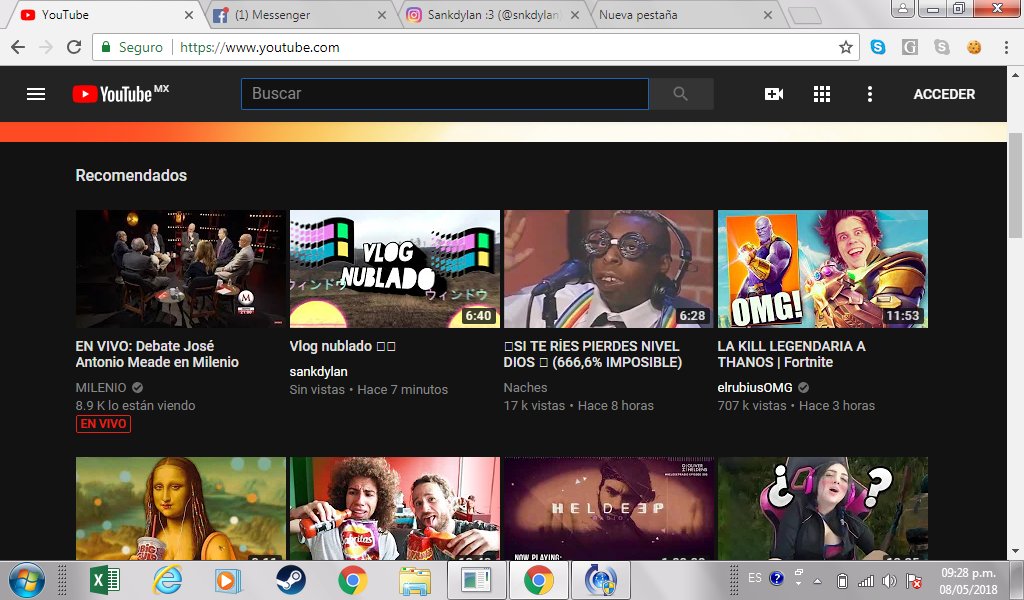
Task: Click title EN VIVO: Debate José Antonio Meade
Action: (157, 354)
